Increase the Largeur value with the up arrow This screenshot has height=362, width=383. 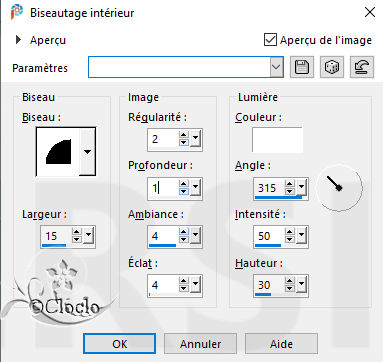(x=77, y=232)
